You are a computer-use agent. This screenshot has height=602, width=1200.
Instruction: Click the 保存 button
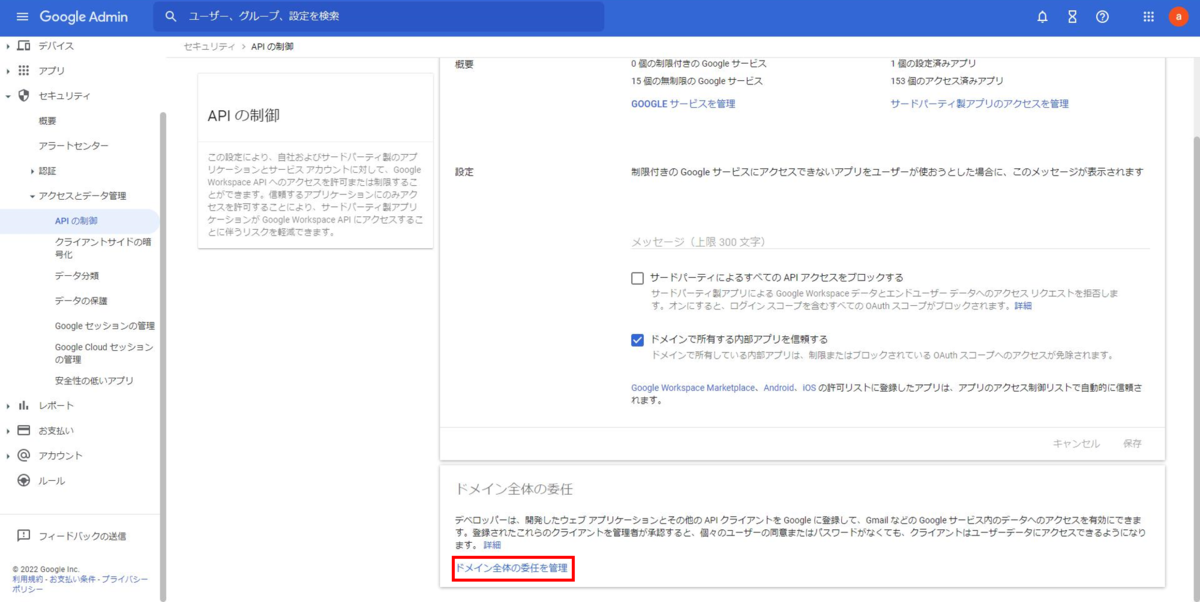(1133, 444)
